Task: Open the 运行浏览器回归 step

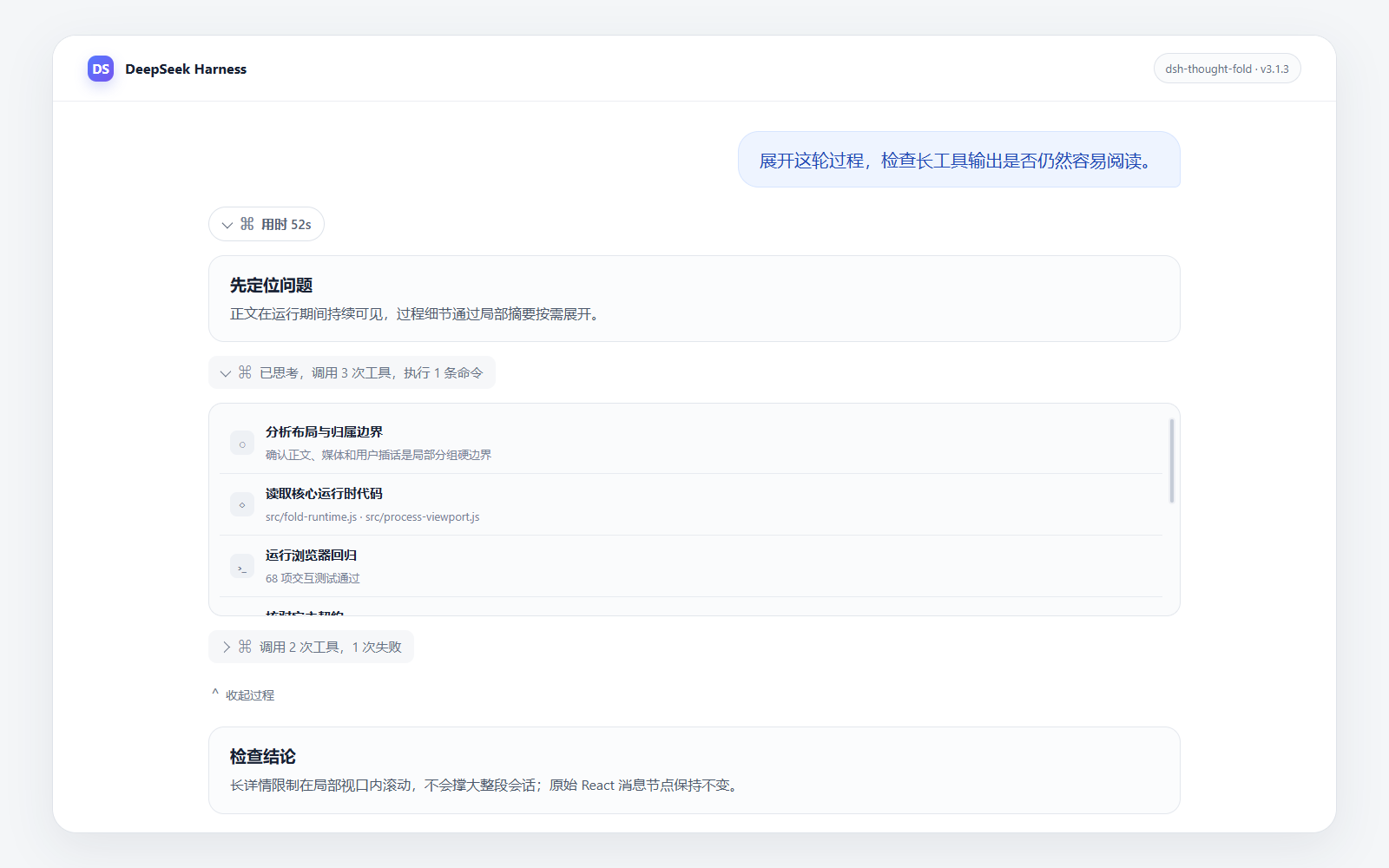Action: (x=691, y=566)
